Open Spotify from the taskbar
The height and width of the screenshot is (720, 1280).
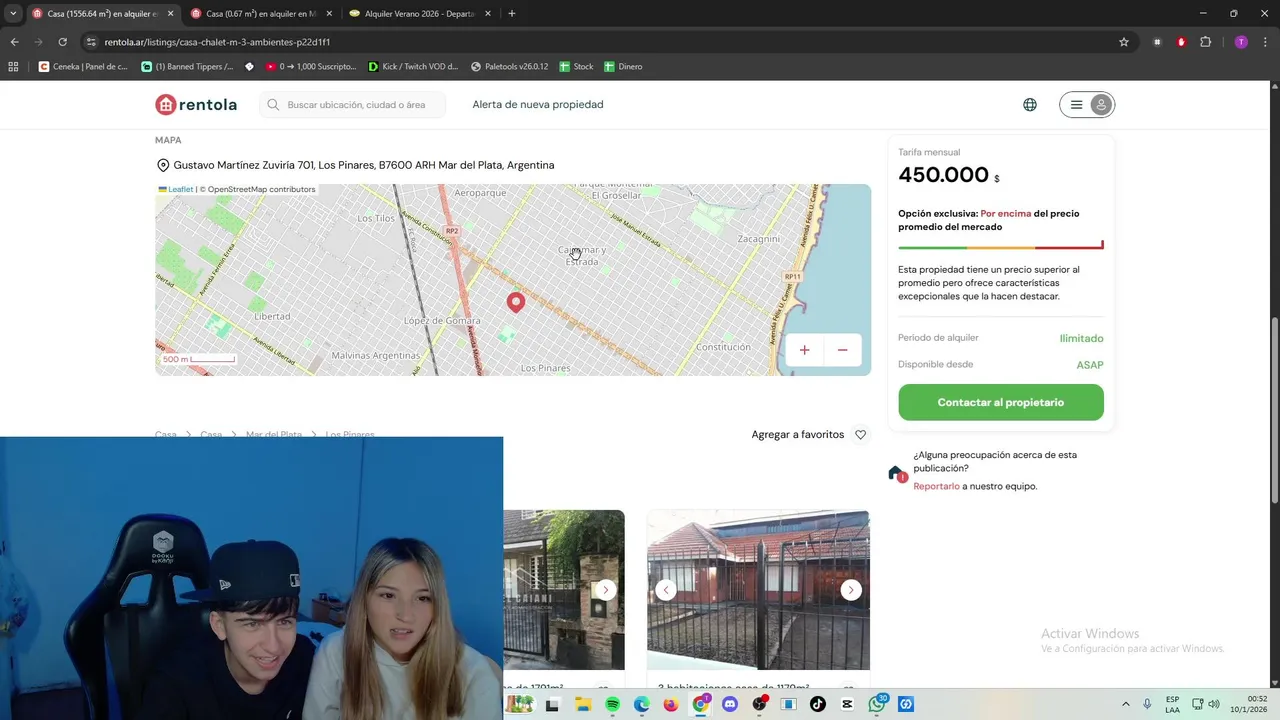point(613,704)
